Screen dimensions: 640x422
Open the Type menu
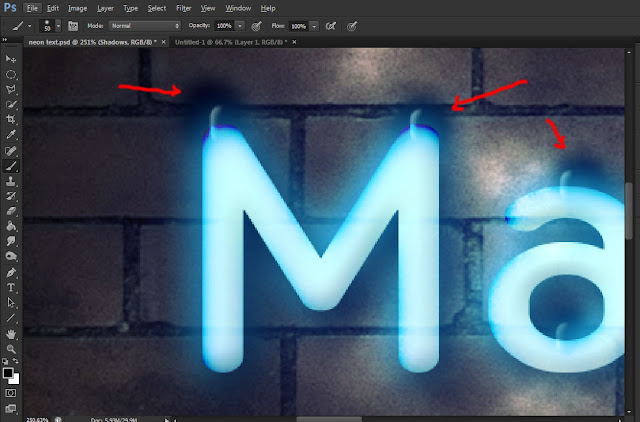(x=131, y=8)
